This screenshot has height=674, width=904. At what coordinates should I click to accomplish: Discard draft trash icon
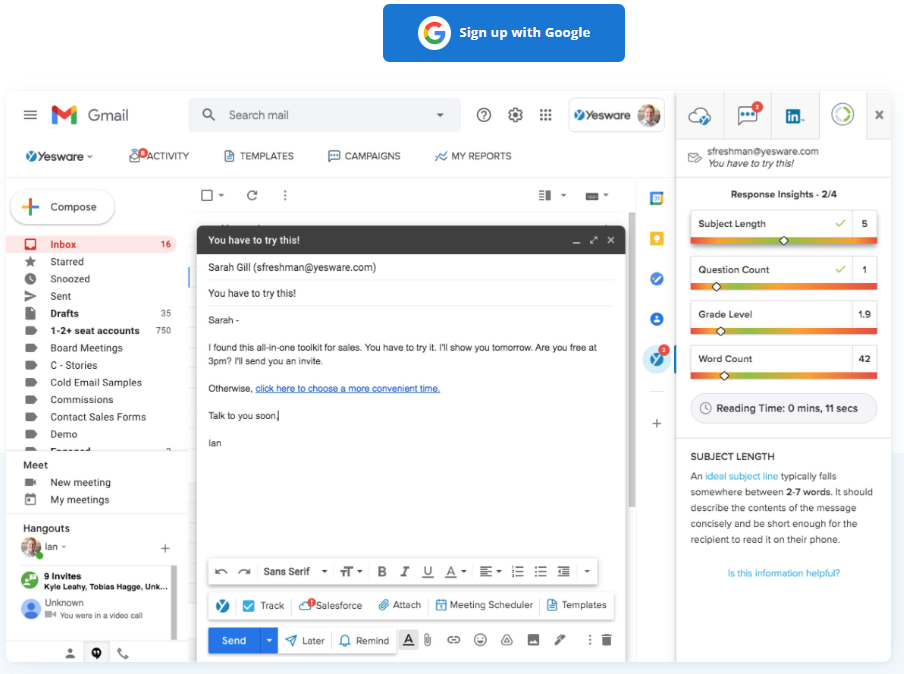coord(607,640)
